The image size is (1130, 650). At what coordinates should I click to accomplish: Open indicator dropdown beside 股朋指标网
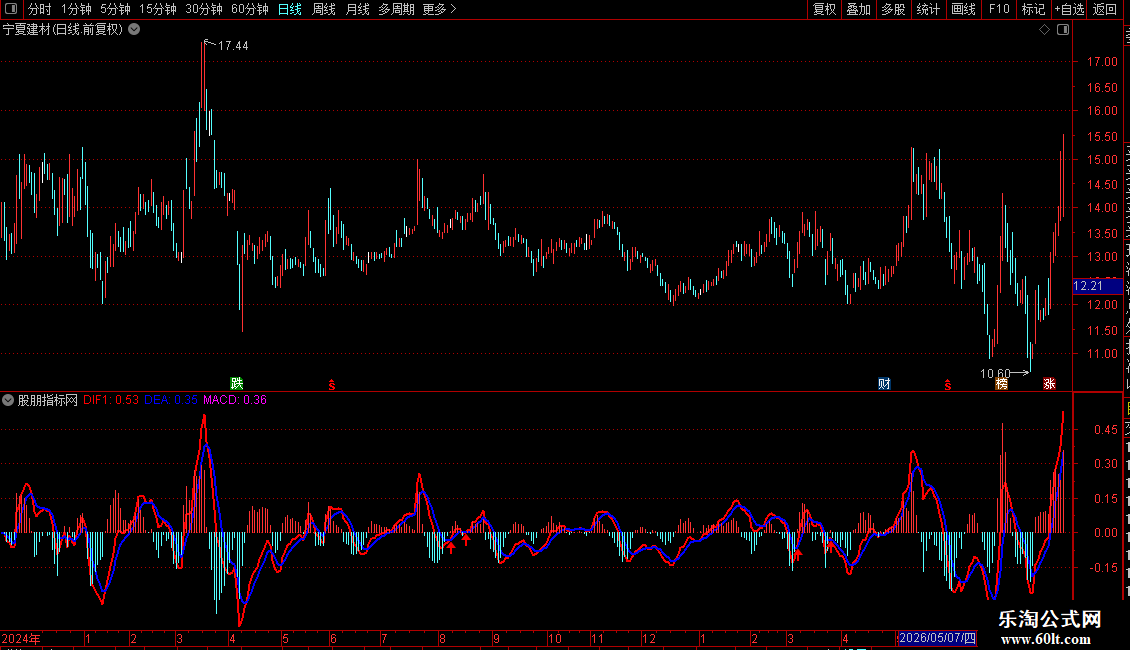(x=8, y=400)
